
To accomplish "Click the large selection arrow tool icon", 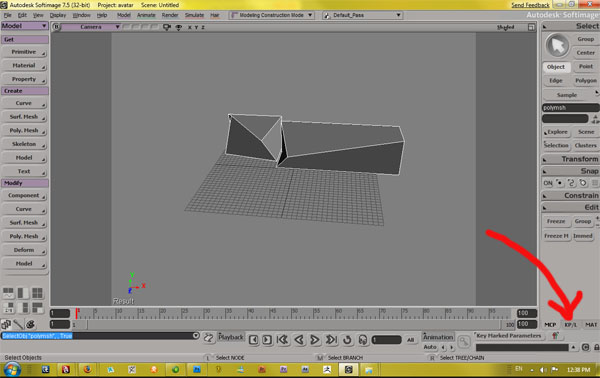I will click(557, 46).
